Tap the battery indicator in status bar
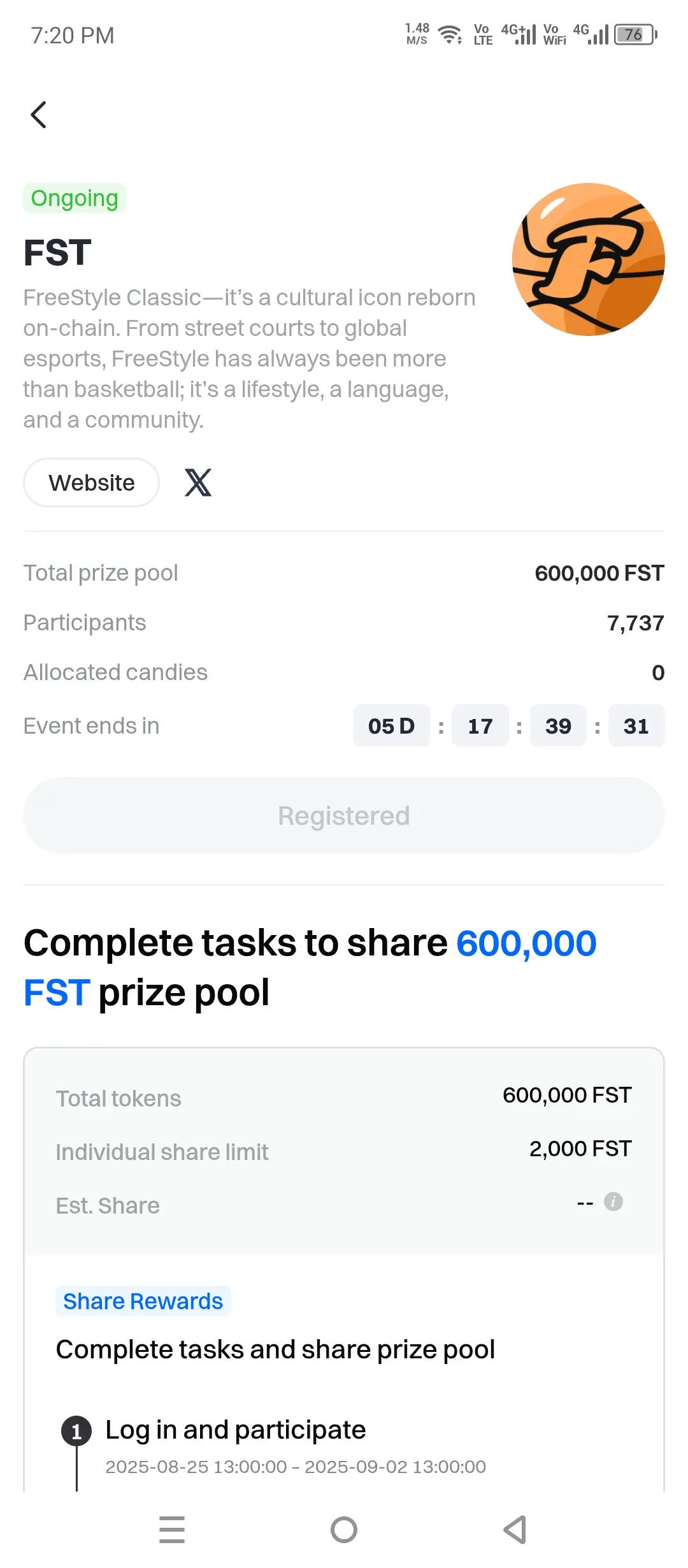 click(x=636, y=34)
